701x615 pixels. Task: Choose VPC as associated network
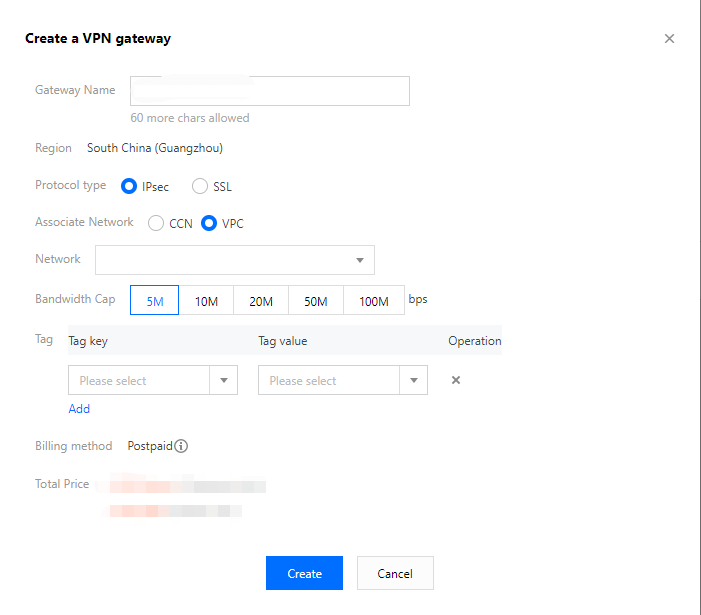click(x=209, y=223)
